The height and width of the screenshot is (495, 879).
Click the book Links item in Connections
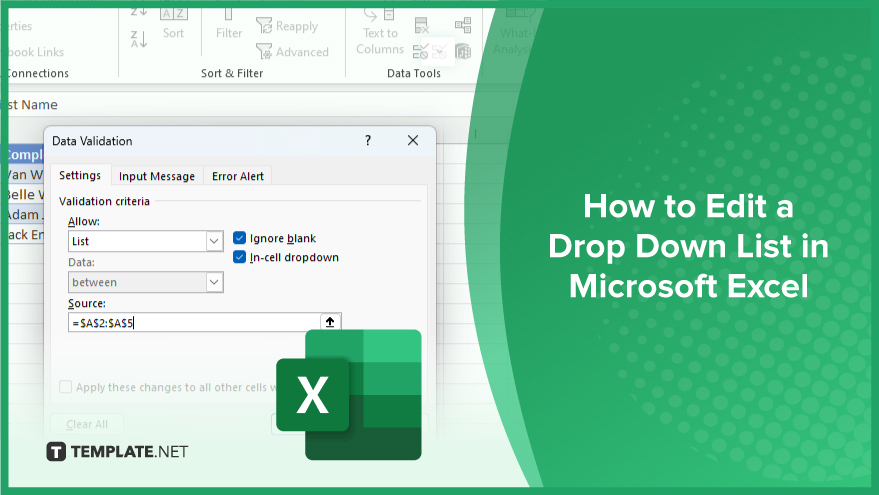[x=36, y=52]
